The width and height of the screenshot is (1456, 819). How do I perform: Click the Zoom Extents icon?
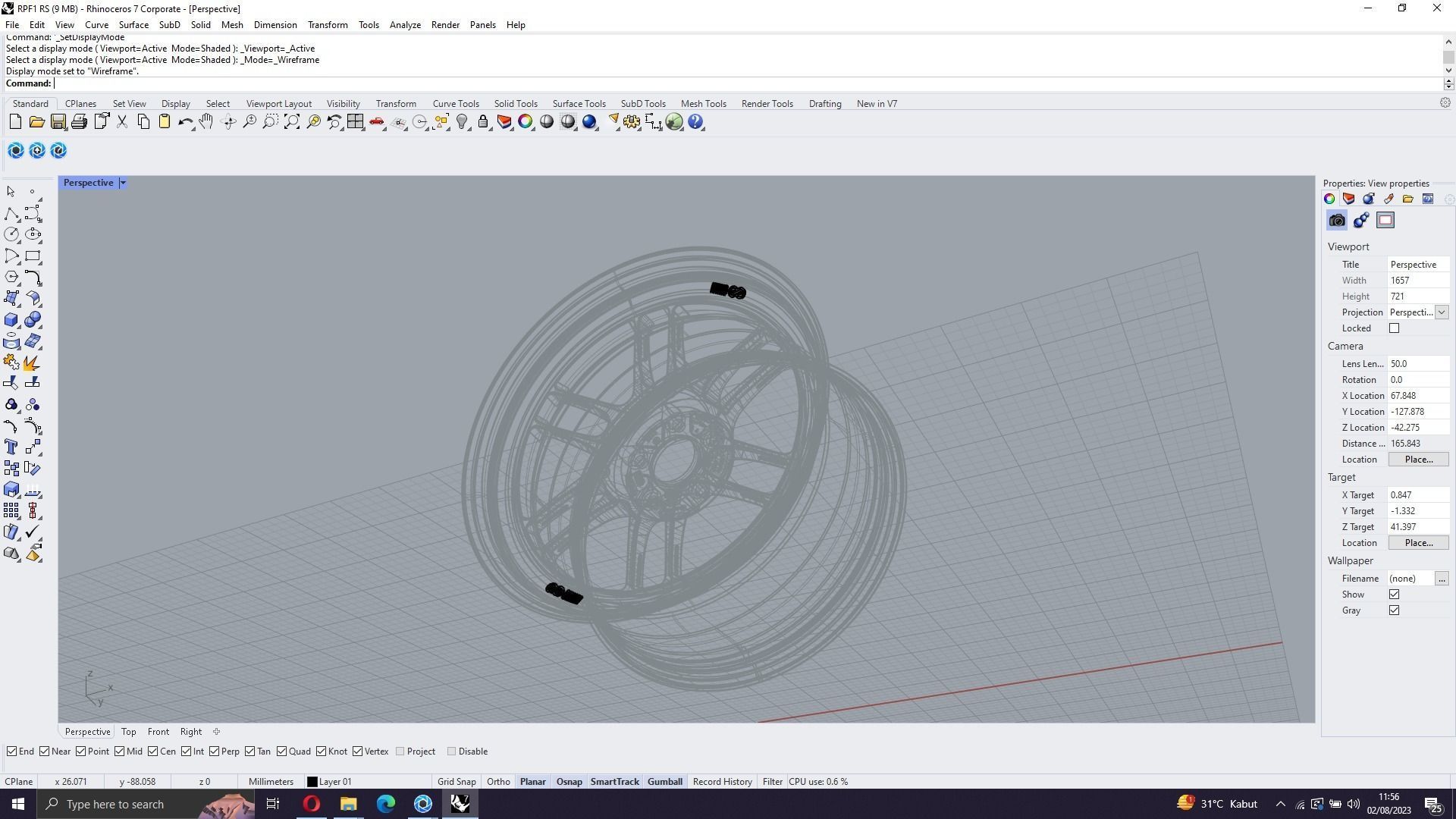tap(292, 122)
